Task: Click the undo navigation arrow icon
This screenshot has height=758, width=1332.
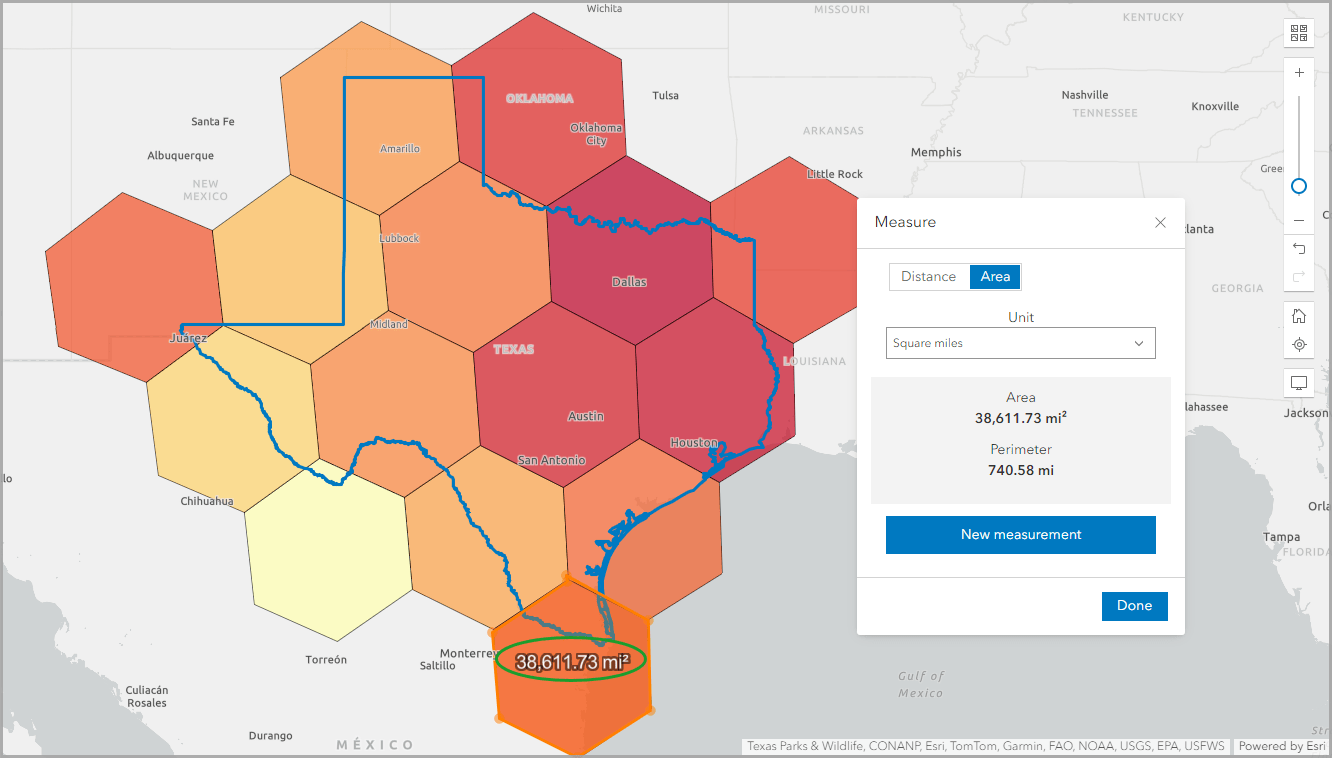Action: 1298,248
